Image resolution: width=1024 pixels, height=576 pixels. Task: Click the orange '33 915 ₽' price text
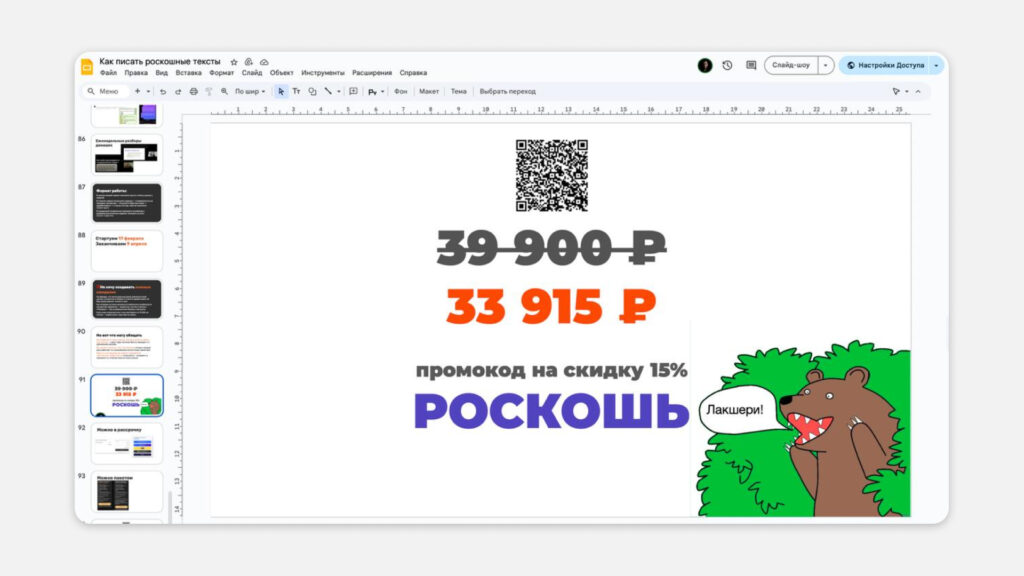[551, 306]
